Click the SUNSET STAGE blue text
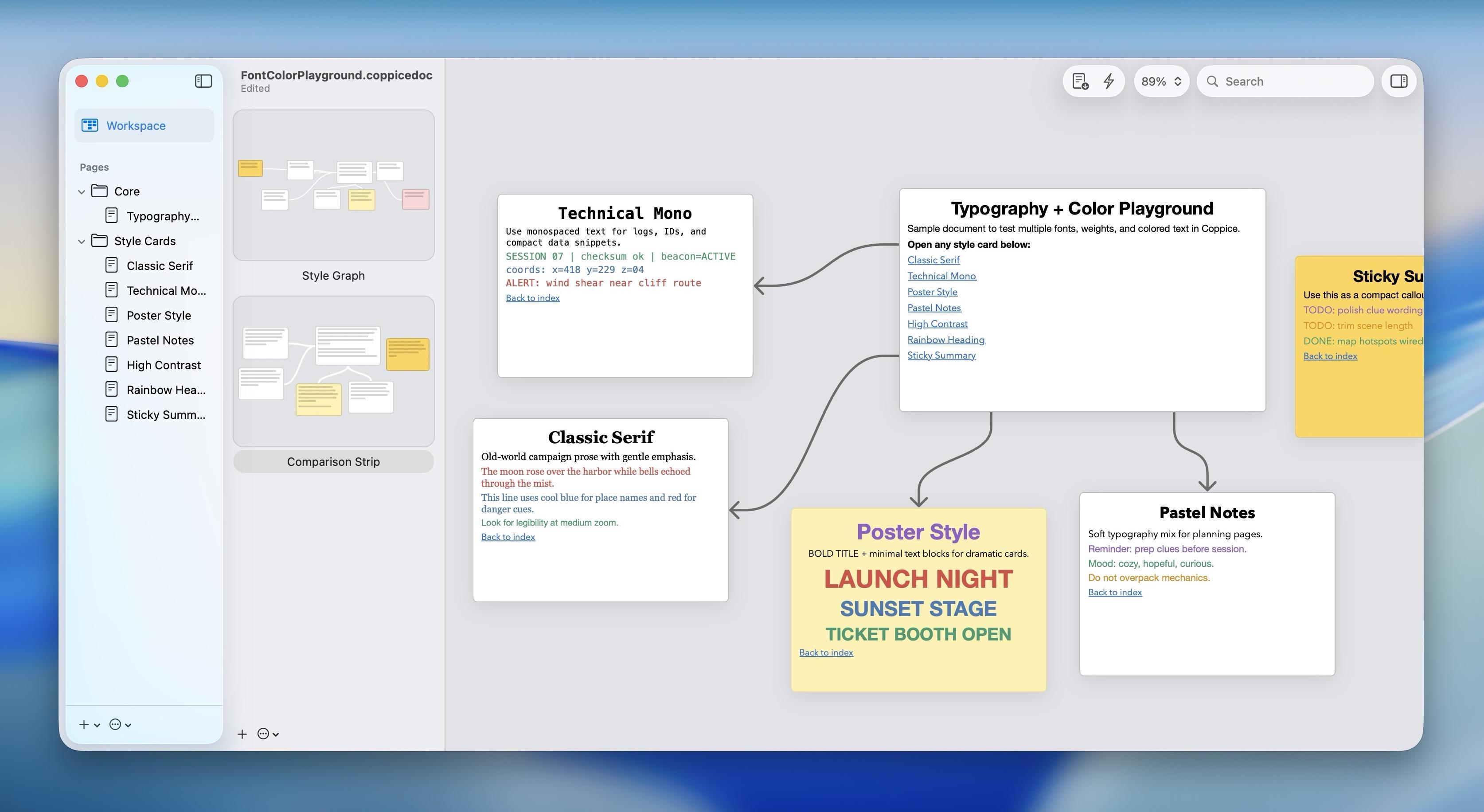This screenshot has height=812, width=1484. point(918,609)
